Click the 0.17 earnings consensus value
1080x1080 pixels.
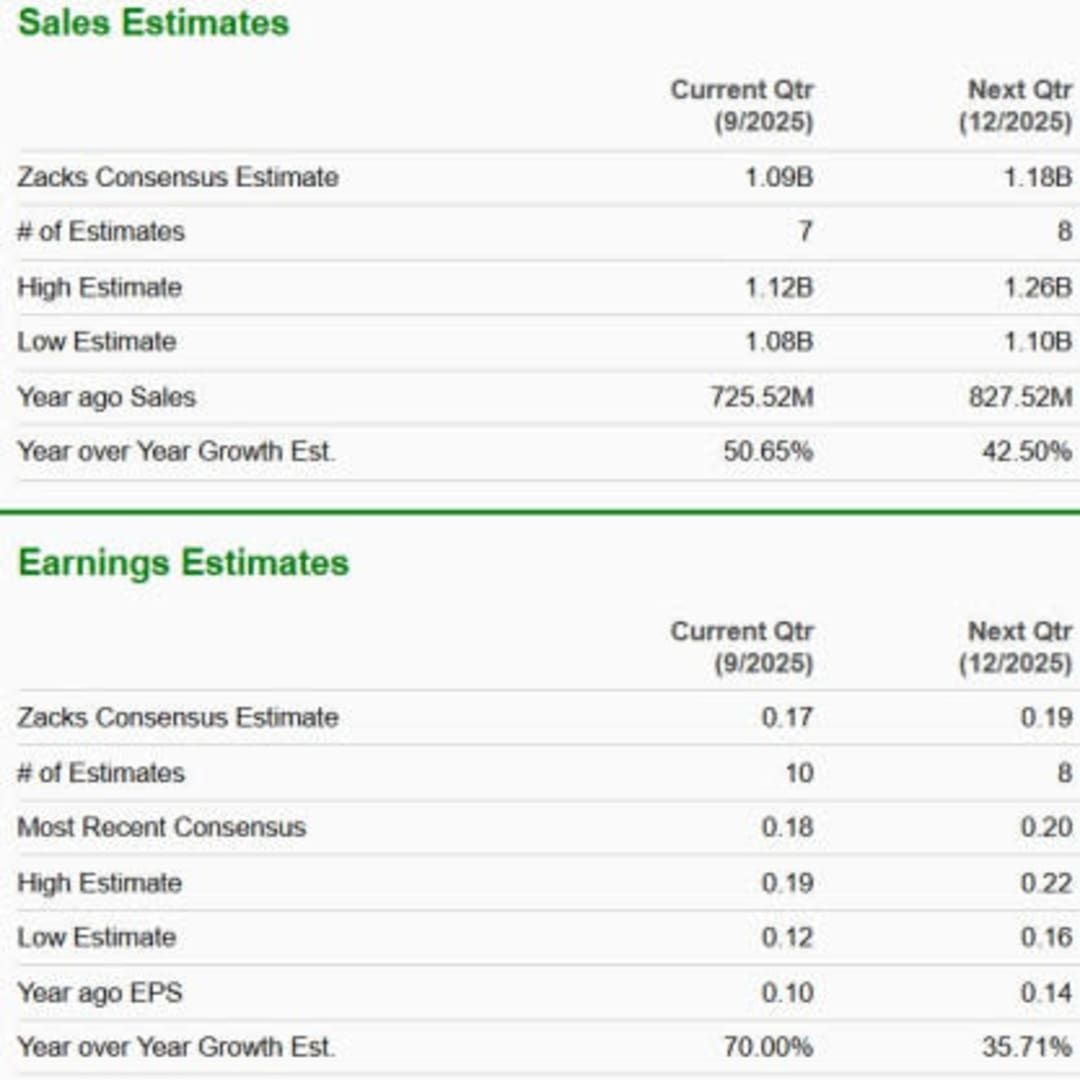click(x=788, y=718)
